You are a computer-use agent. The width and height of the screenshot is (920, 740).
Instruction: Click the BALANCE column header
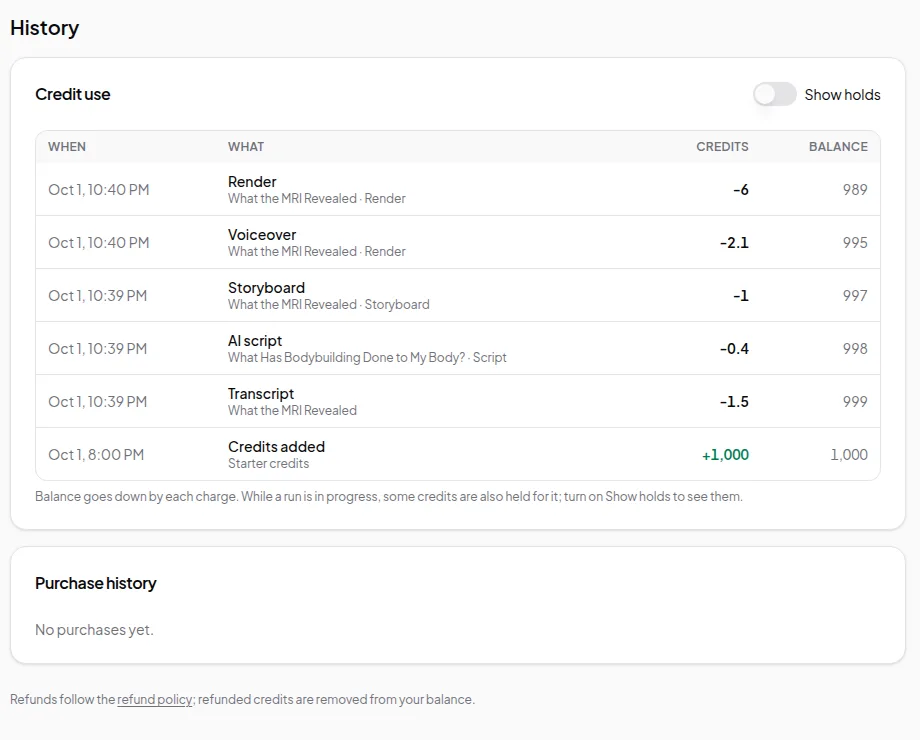[x=838, y=147]
